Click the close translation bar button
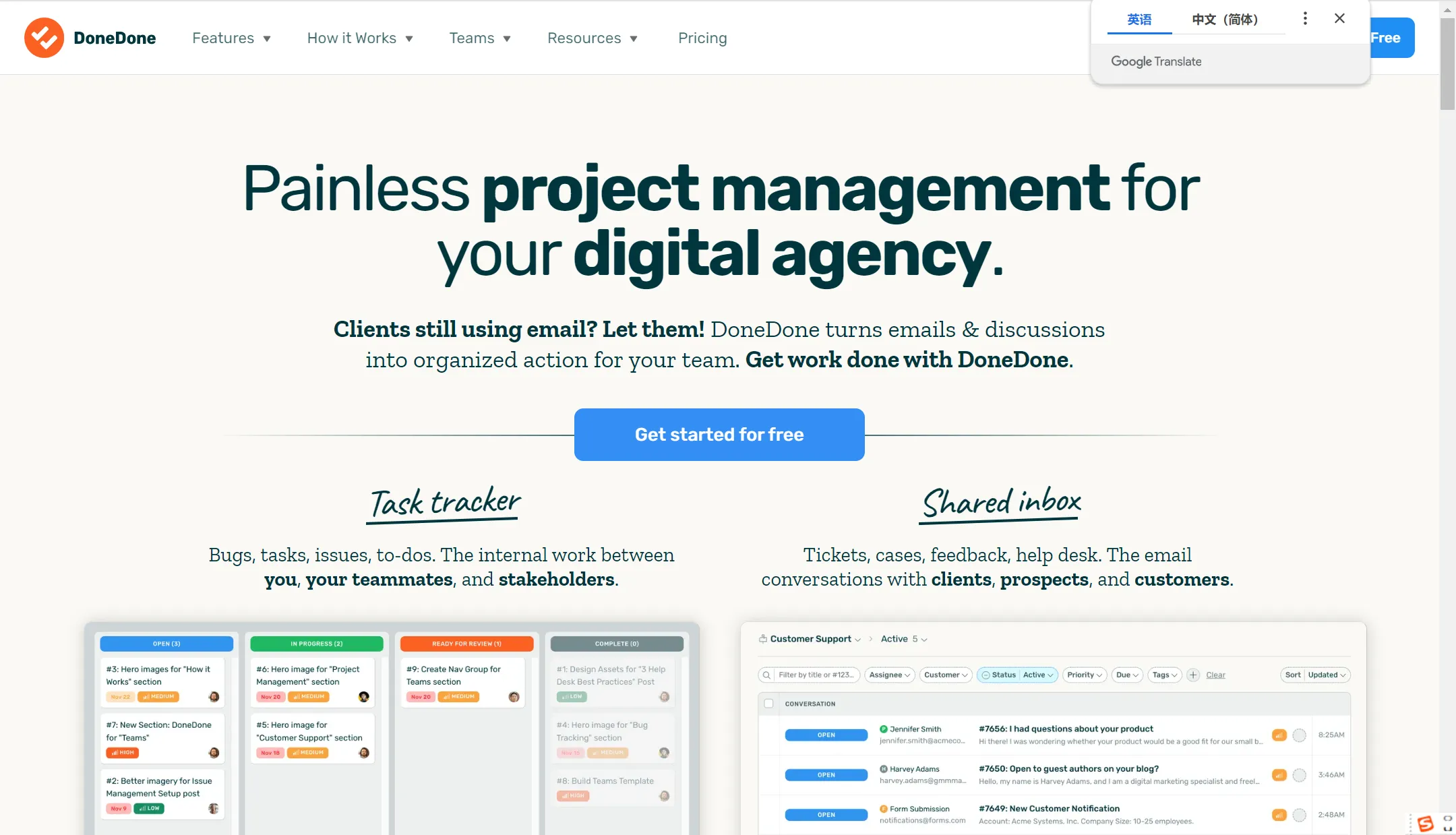This screenshot has height=835, width=1456. pos(1340,18)
